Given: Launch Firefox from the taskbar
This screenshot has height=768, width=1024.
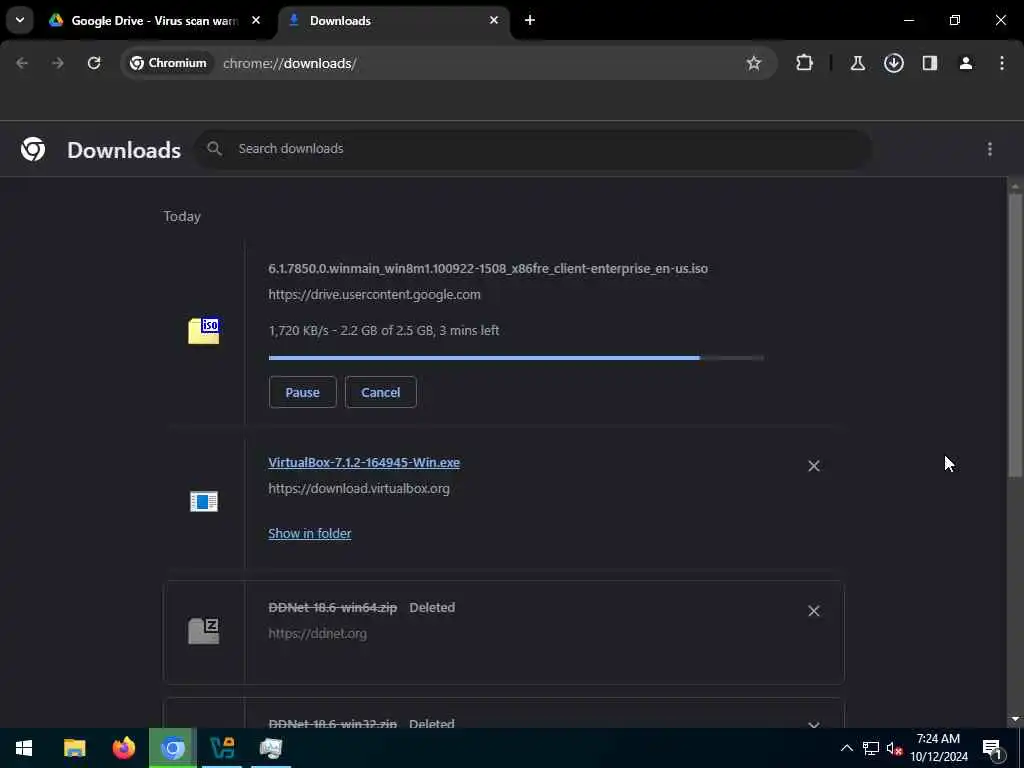Looking at the screenshot, I should [x=123, y=748].
